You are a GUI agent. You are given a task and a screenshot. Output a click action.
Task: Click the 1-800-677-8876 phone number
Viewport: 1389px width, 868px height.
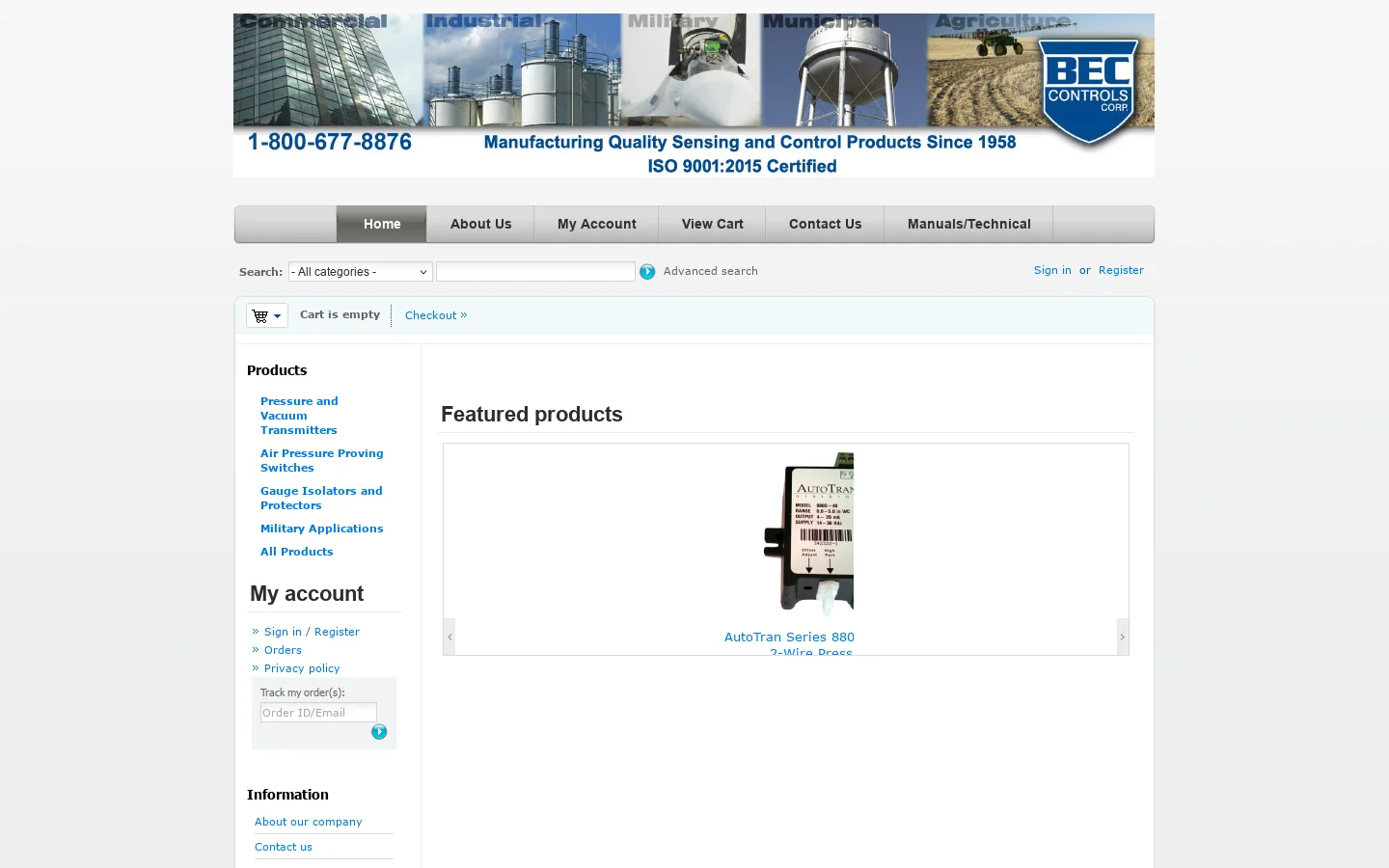pos(330,142)
